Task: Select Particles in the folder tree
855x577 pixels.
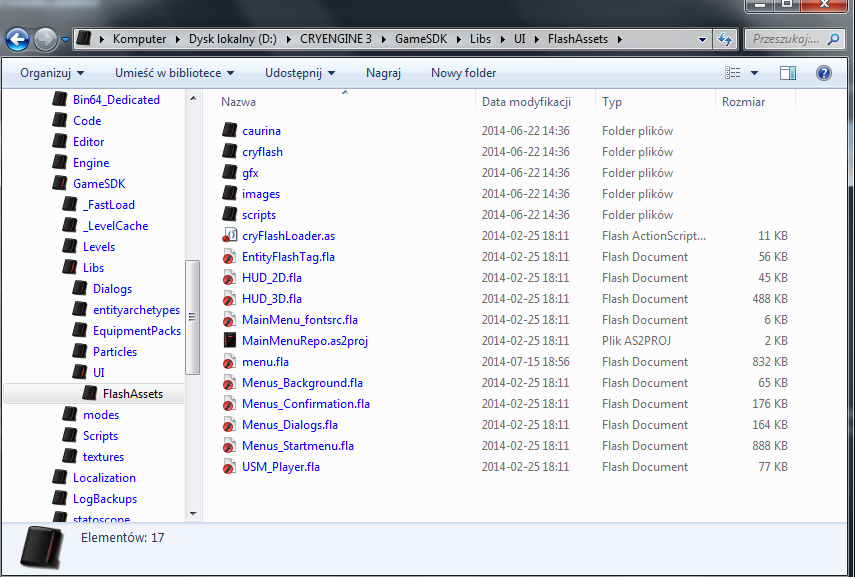Action: tap(115, 352)
